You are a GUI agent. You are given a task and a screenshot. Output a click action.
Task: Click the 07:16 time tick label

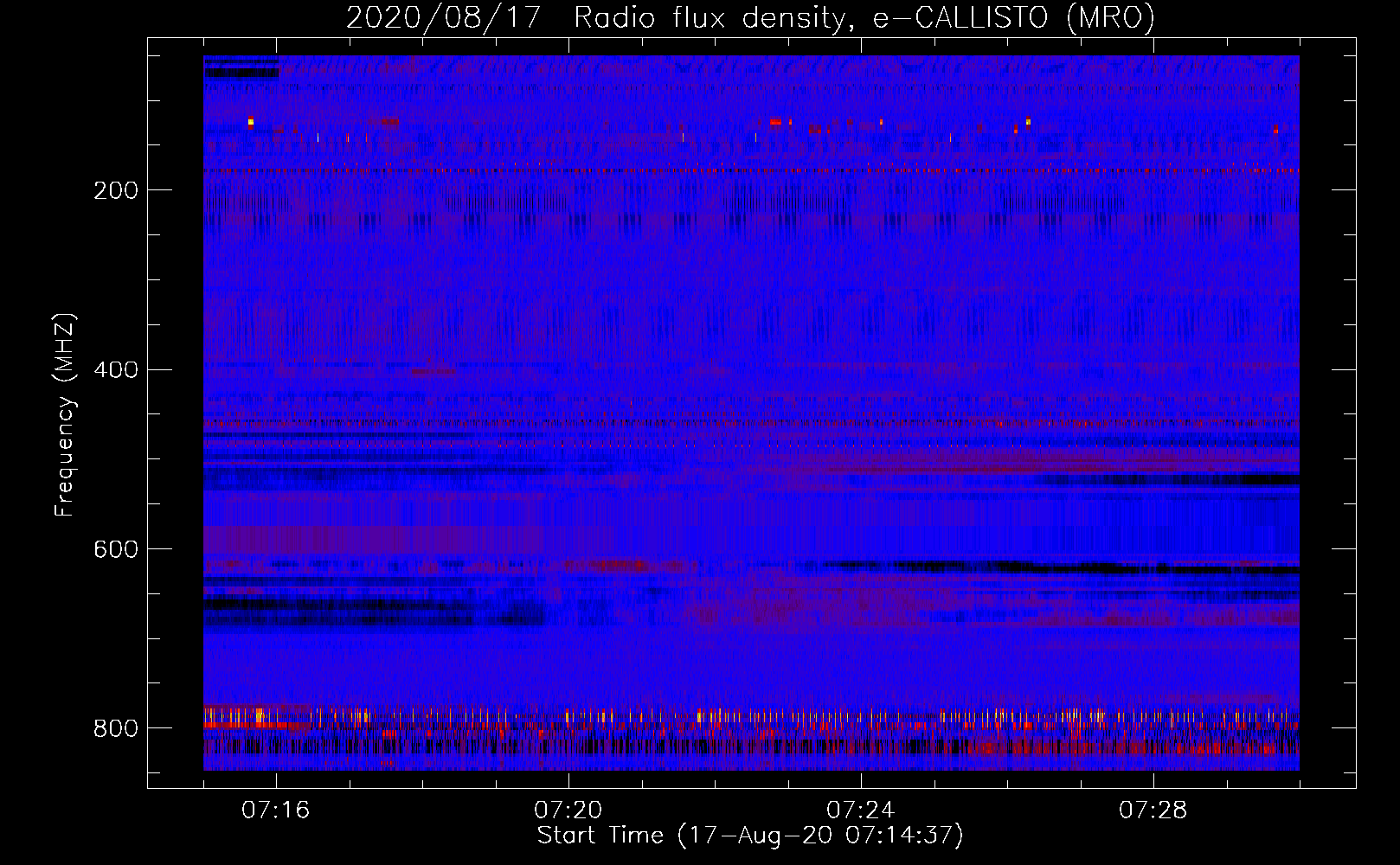(x=276, y=811)
